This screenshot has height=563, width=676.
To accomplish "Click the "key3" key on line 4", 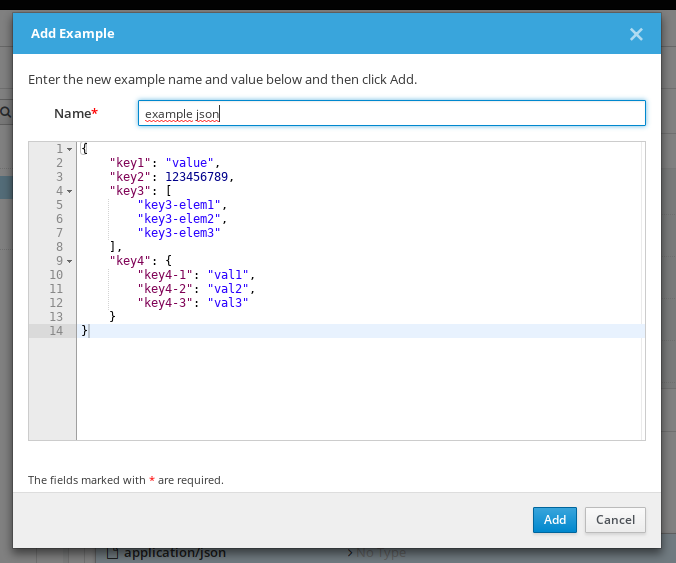I will pos(130,191).
